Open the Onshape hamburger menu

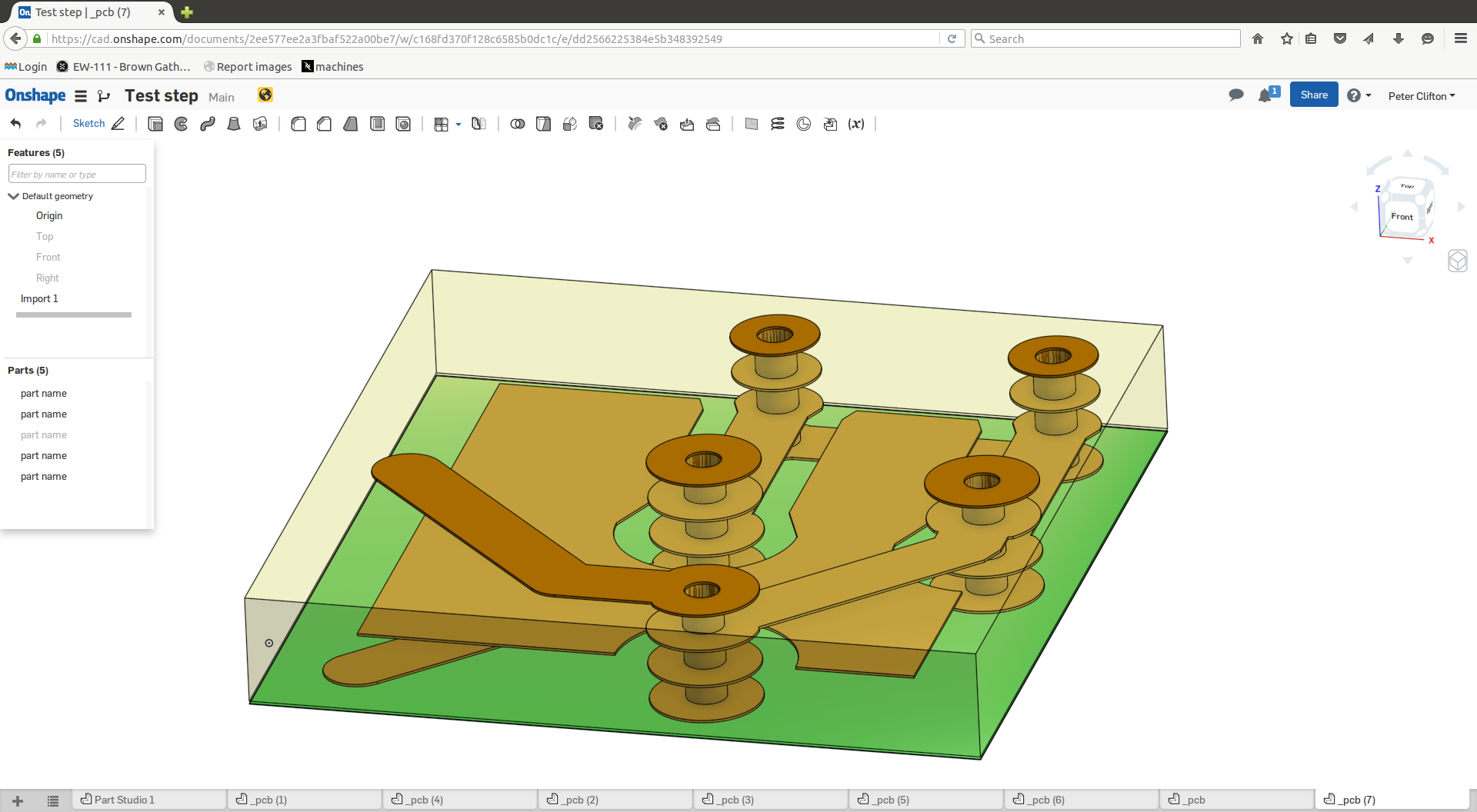pyautogui.click(x=81, y=96)
